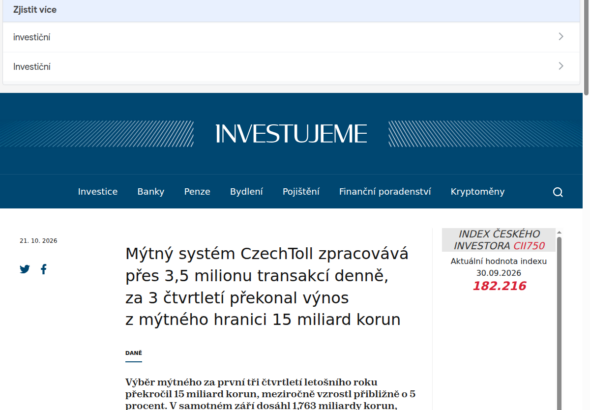Select Finanční poradenství in navigation
Viewport: 590px width, 410px height.
(385, 192)
